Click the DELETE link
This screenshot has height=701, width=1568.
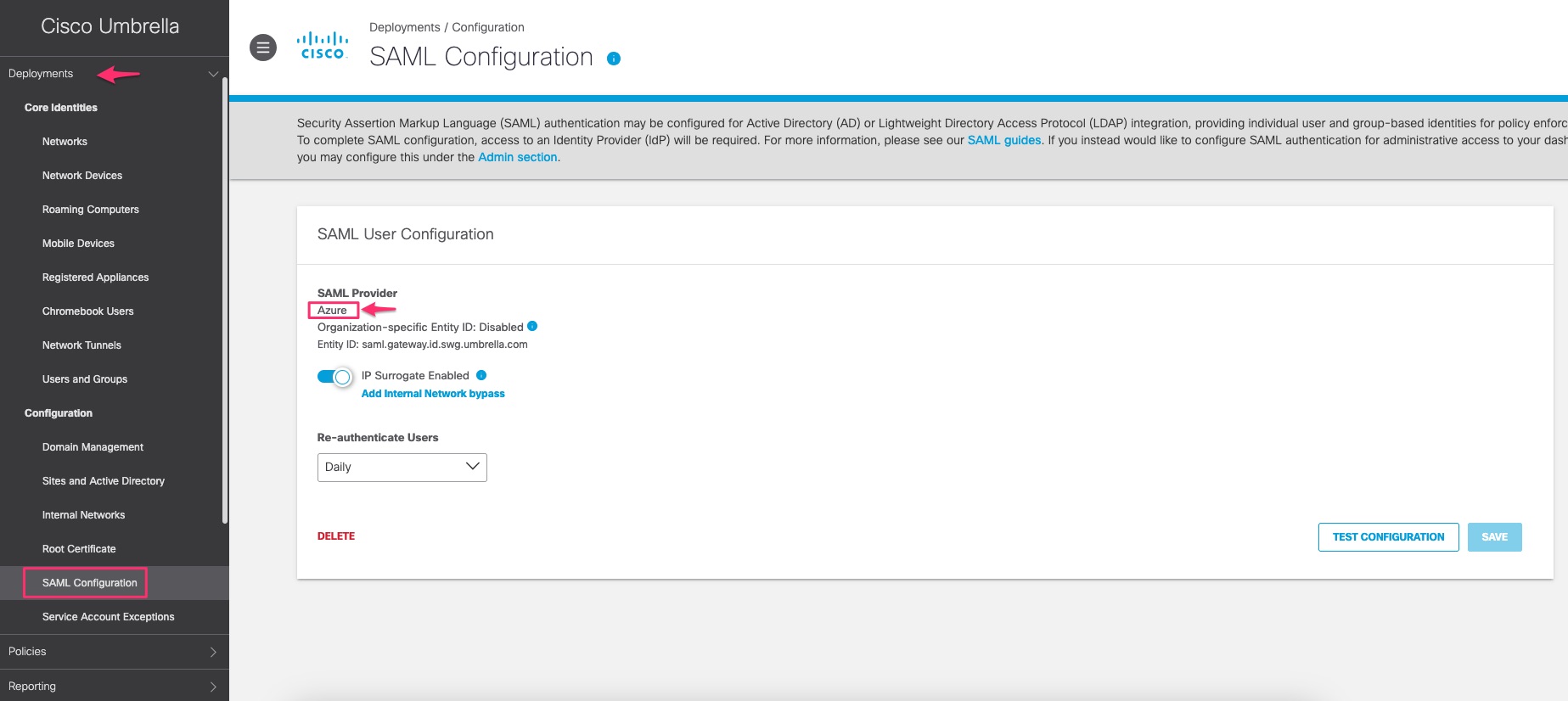click(336, 536)
